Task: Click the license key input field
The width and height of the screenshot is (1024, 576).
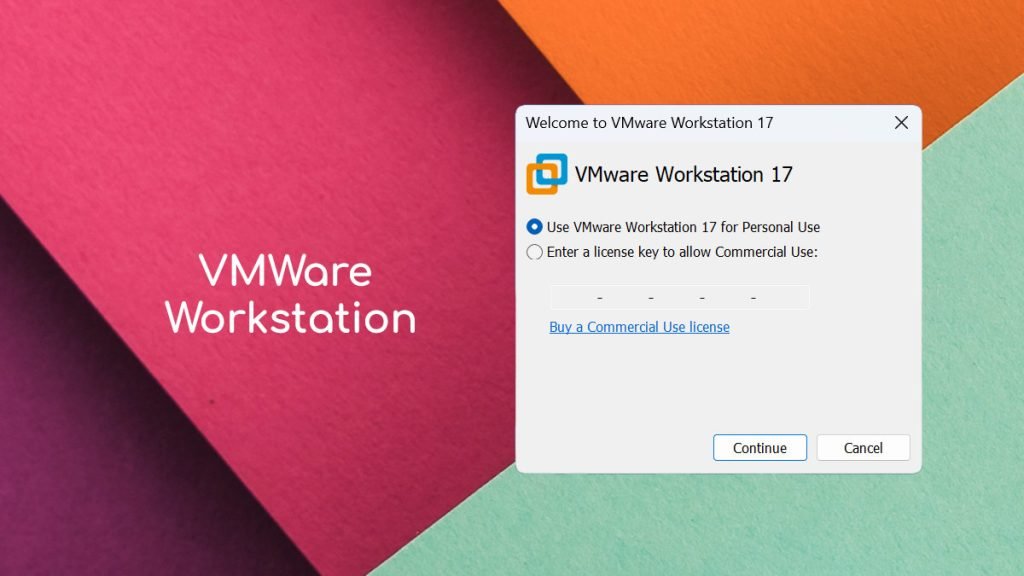Action: 679,297
